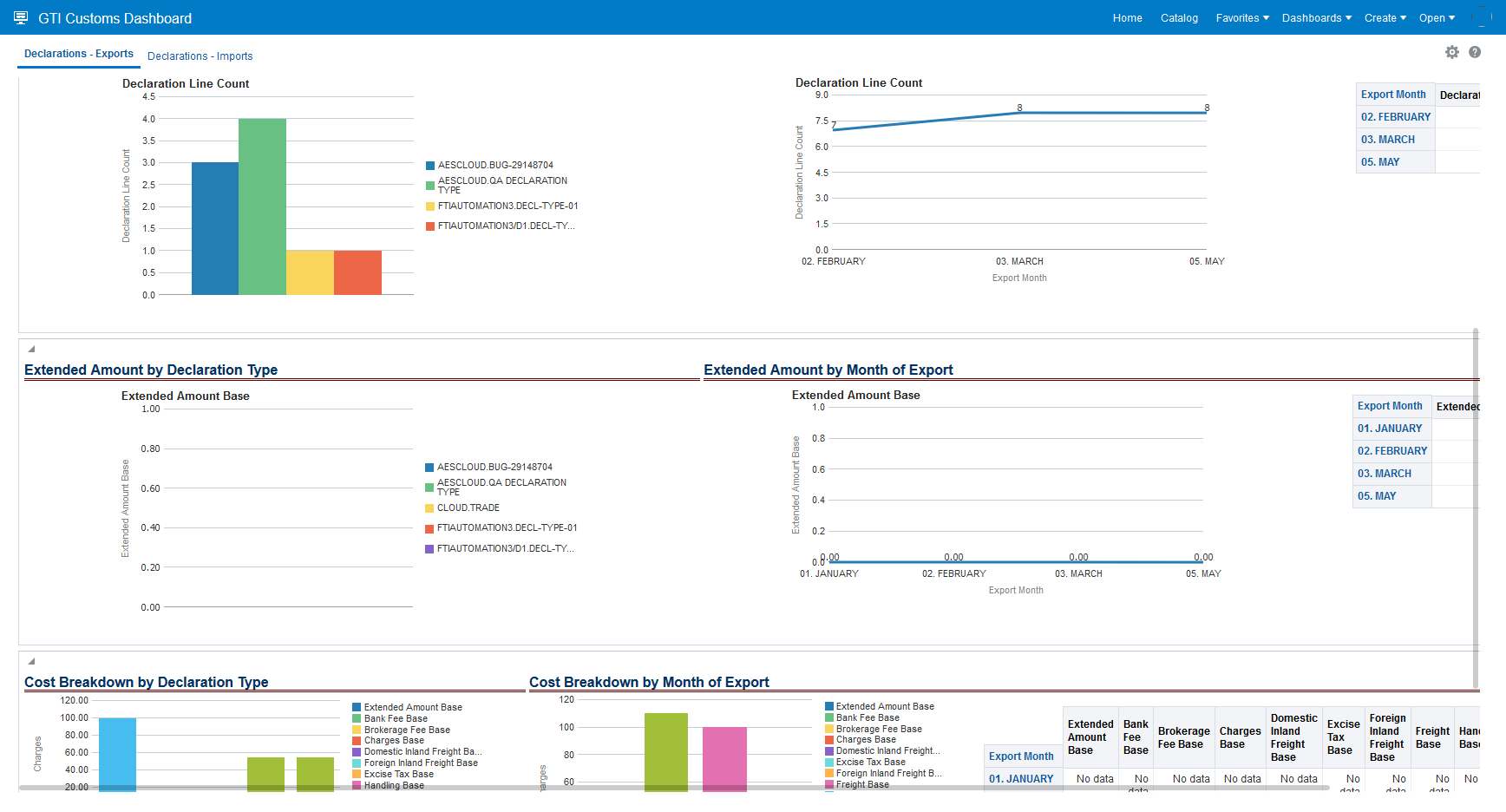Image resolution: width=1506 pixels, height=812 pixels.
Task: Click the Charges Base column header
Action: [1241, 737]
